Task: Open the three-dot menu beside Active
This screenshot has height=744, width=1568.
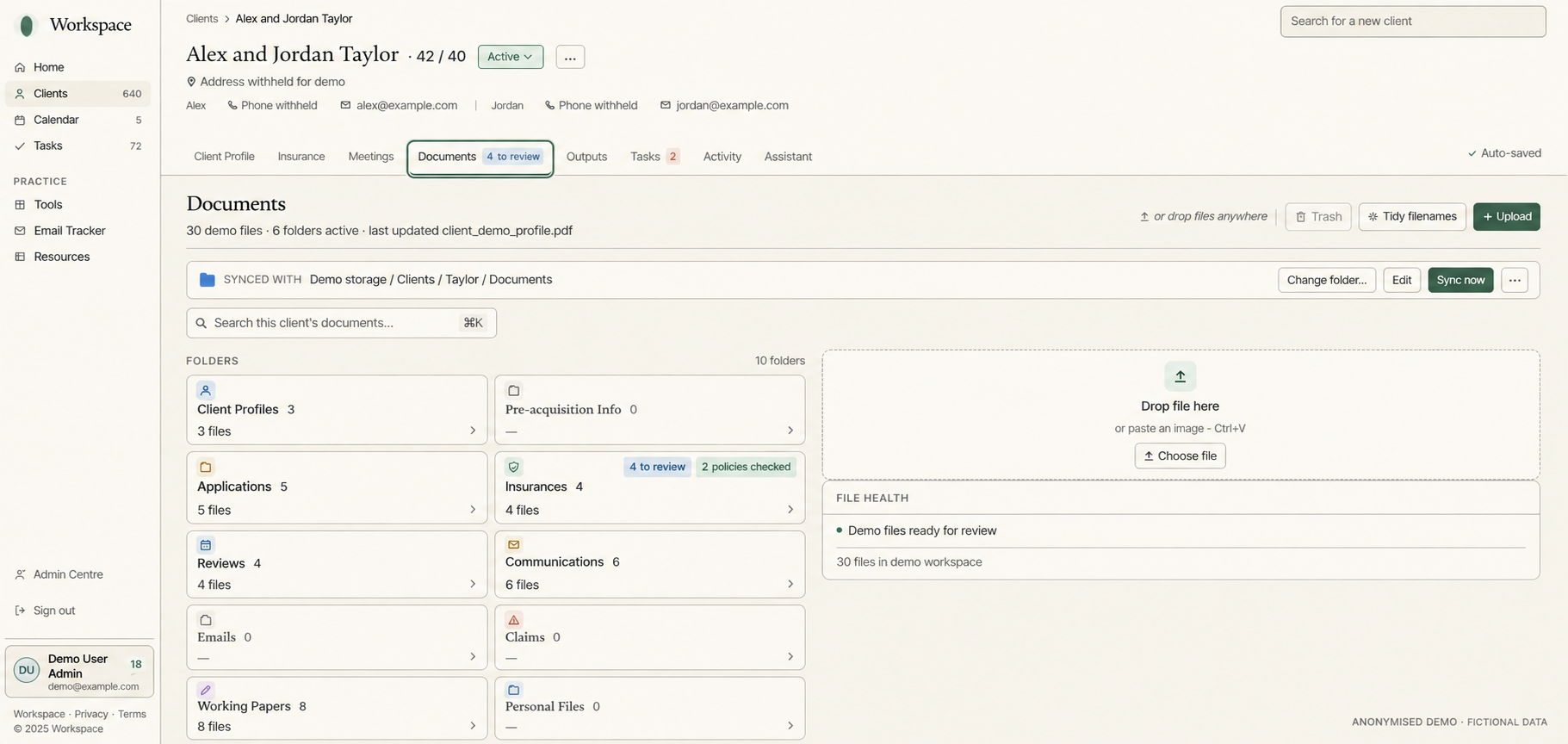Action: tap(570, 57)
